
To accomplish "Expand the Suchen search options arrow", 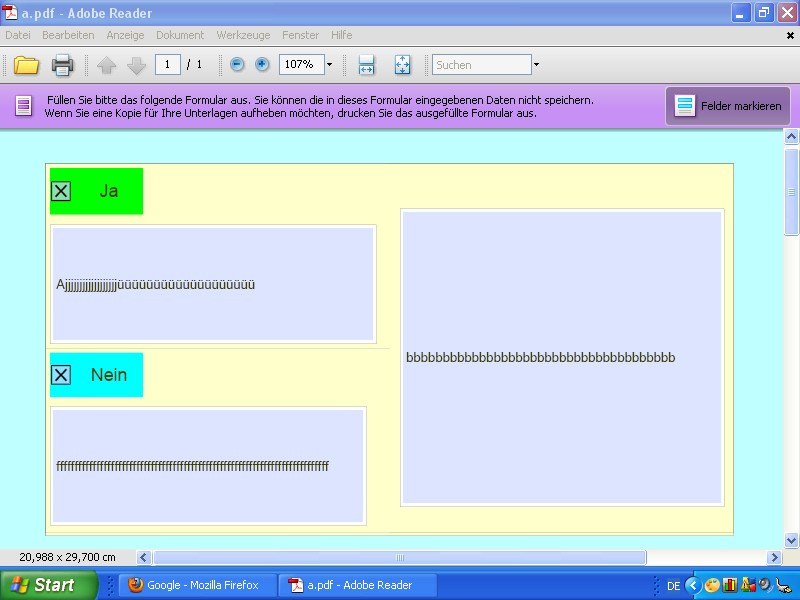I will 536,65.
